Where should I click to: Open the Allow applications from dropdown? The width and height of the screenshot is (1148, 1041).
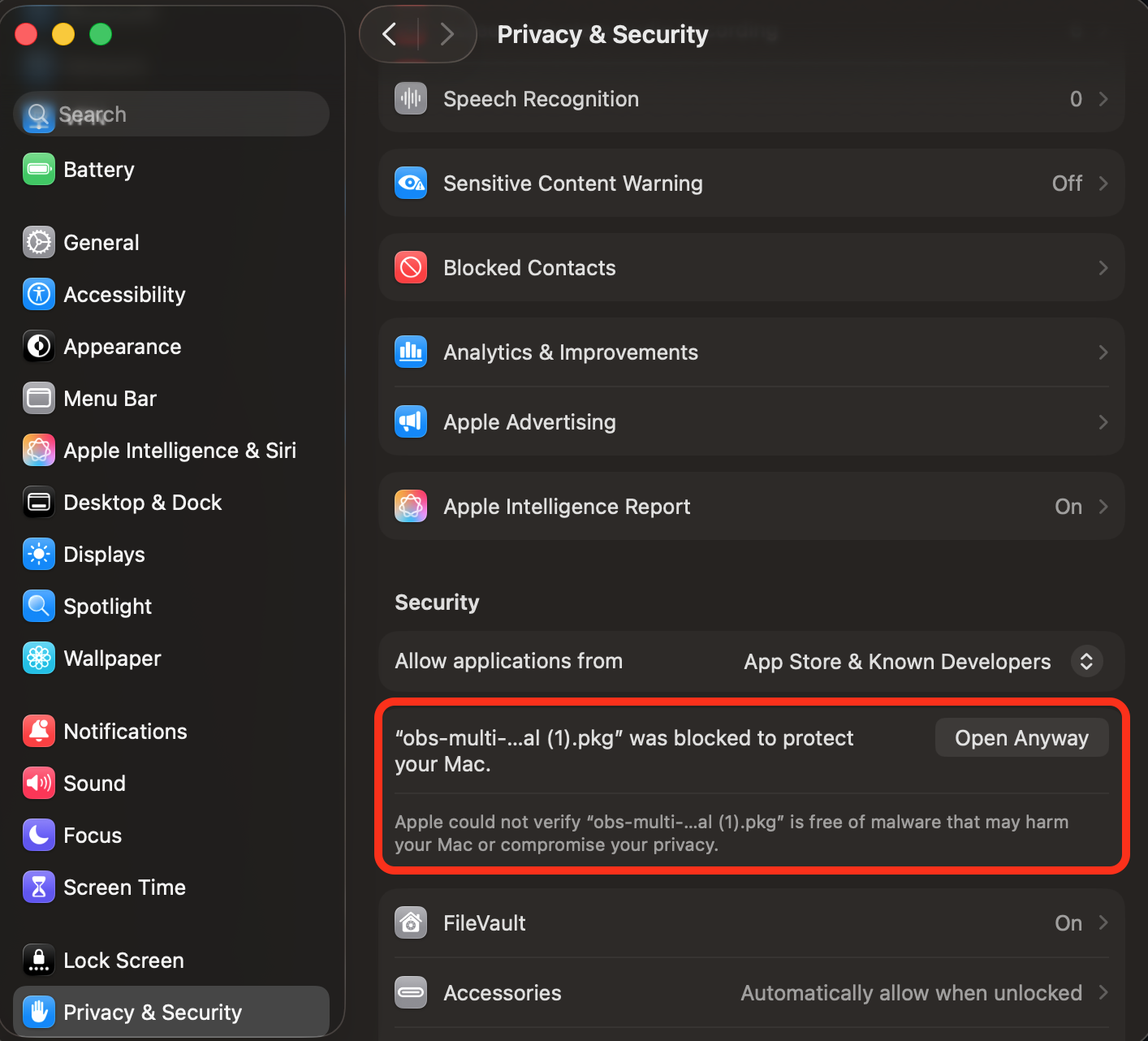pyautogui.click(x=1085, y=662)
